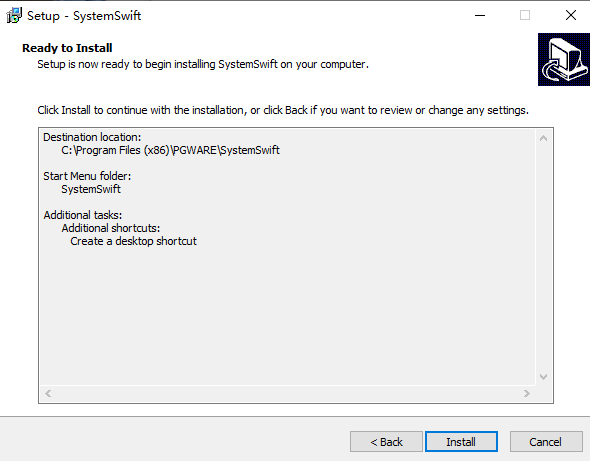Viewport: 590px width, 461px height.
Task: Click the SystemSwift folder name under Start Menu folder
Action: point(91,189)
